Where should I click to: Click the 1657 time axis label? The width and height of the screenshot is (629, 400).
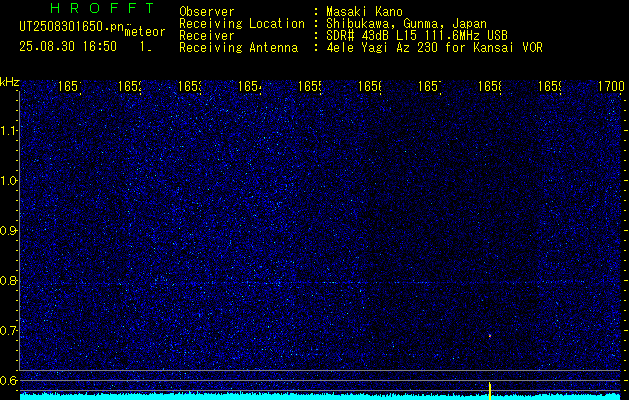(x=430, y=86)
